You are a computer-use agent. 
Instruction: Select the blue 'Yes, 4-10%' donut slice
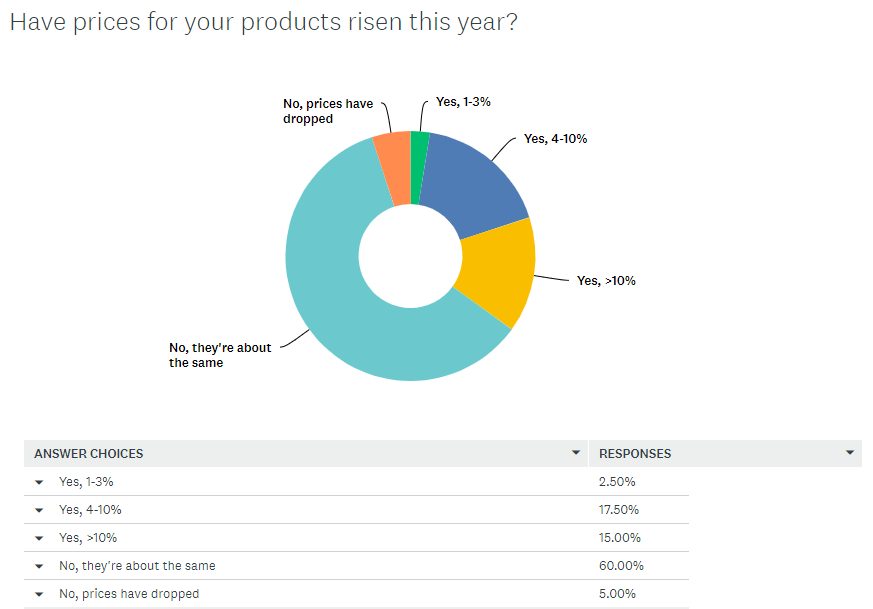[473, 184]
